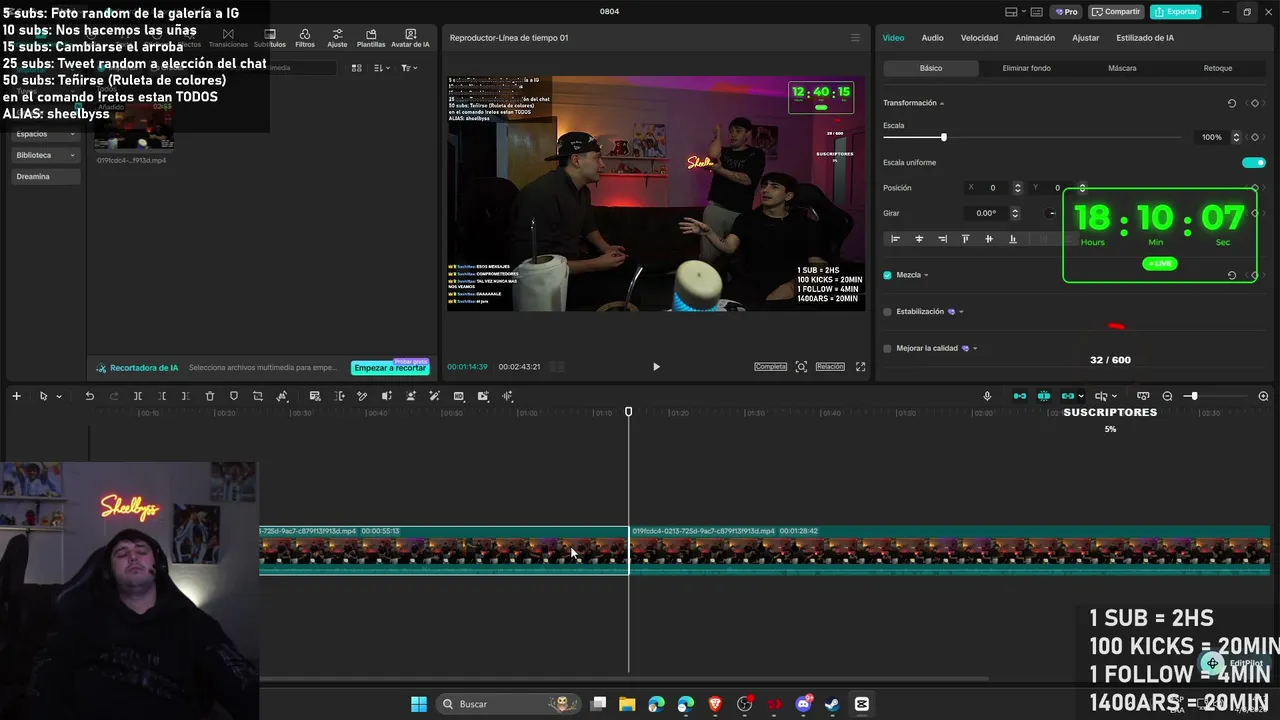The width and height of the screenshot is (1280, 720).
Task: Align the clip to the bottom edge
Action: click(x=1013, y=239)
